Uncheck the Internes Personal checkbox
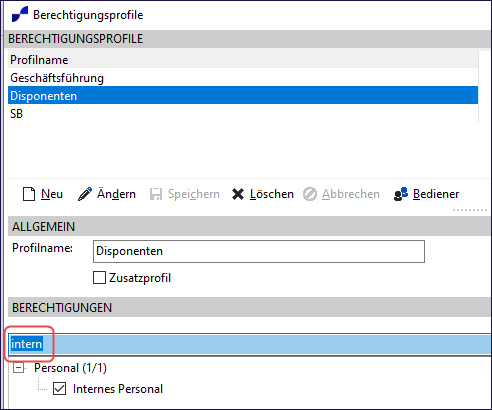The height and width of the screenshot is (410, 492). click(x=59, y=389)
